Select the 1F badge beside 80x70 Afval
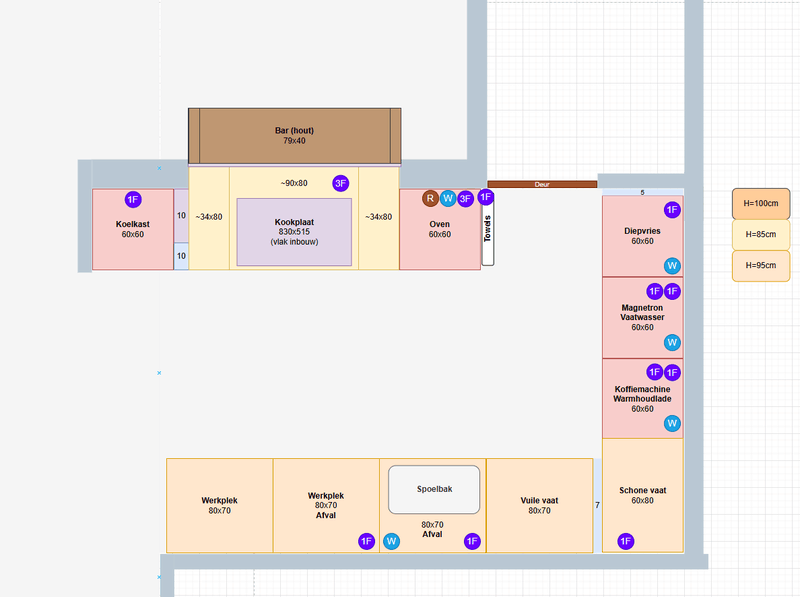The image size is (800, 597). tap(472, 541)
